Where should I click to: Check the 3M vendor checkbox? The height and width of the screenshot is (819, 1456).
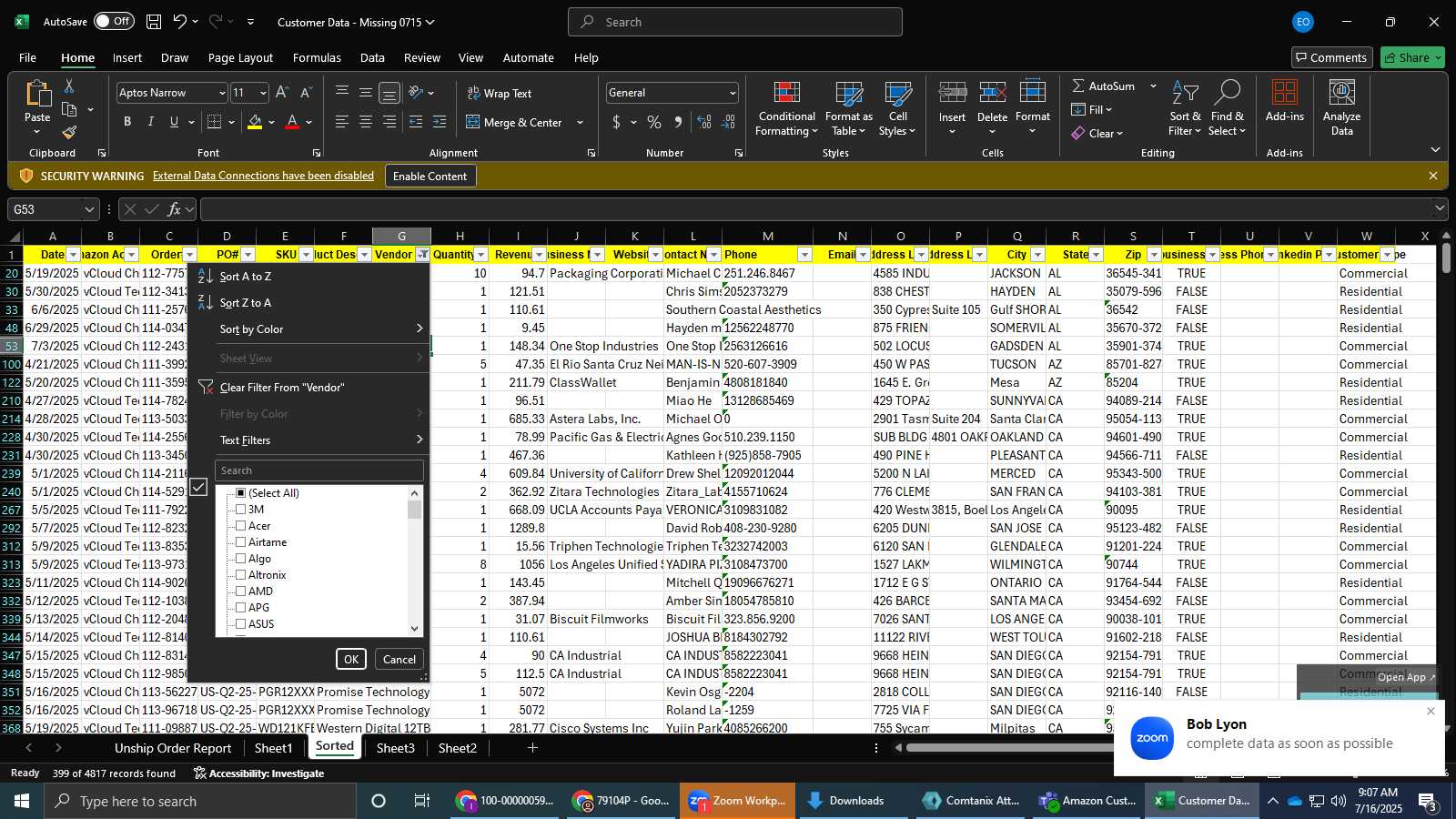click(x=241, y=510)
